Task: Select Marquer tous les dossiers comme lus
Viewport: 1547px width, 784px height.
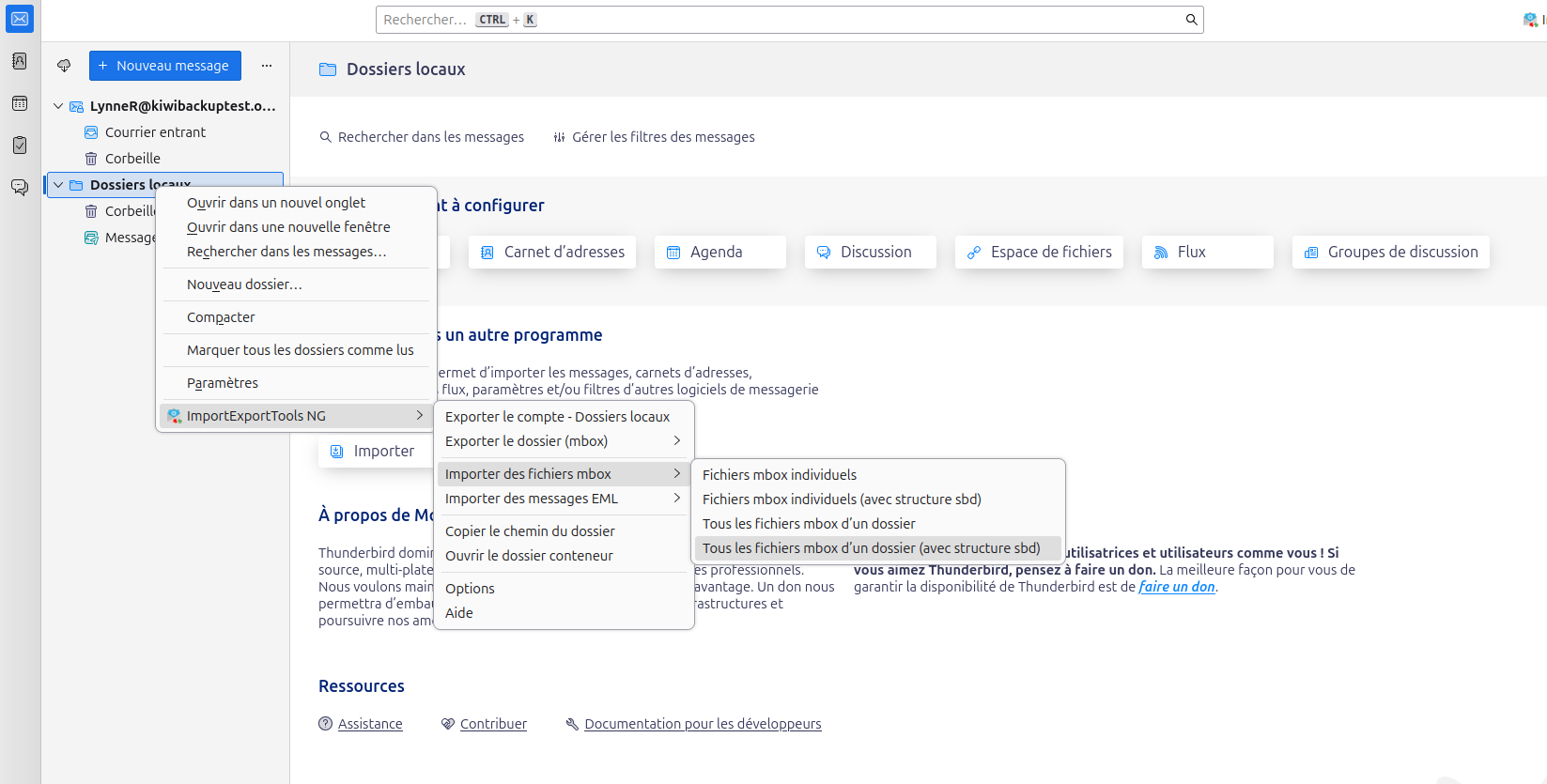Action: 296,350
